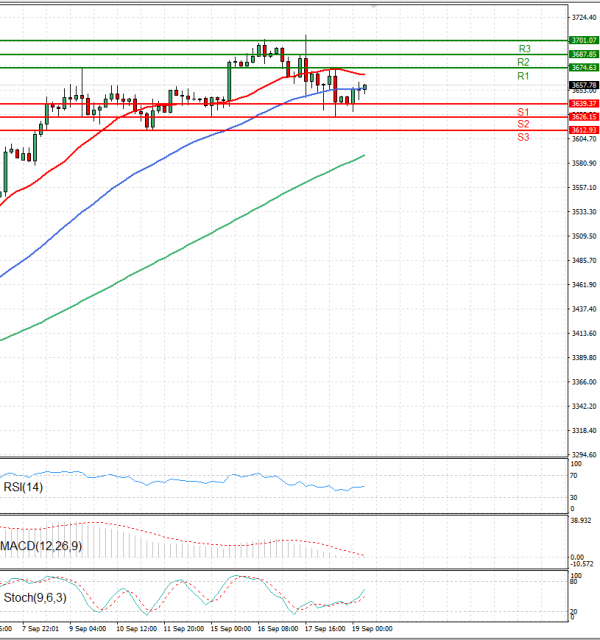Click the 3580.90 price scale value
The height and width of the screenshot is (640, 600).
[x=584, y=163]
